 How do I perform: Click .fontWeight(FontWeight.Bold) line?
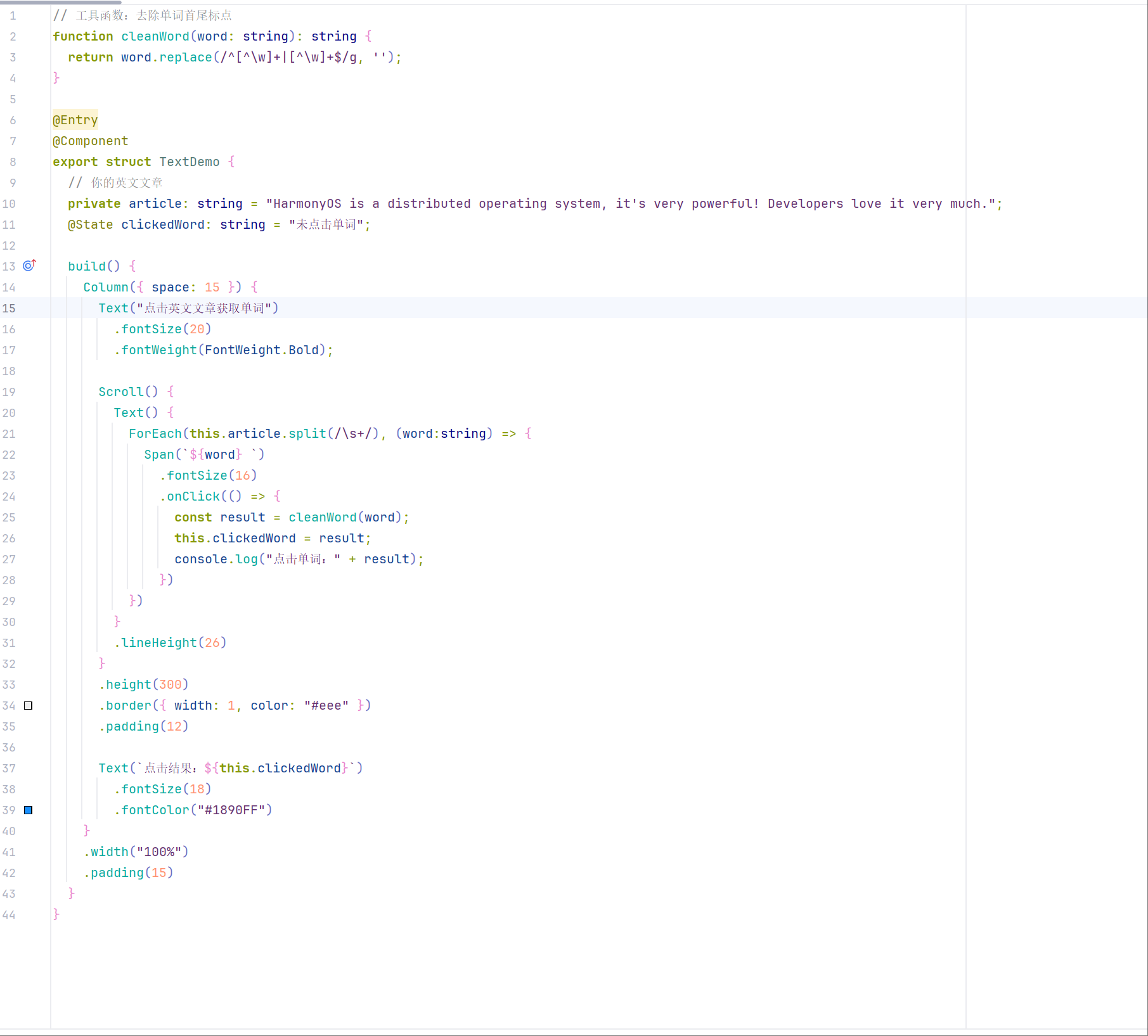pyautogui.click(x=223, y=350)
